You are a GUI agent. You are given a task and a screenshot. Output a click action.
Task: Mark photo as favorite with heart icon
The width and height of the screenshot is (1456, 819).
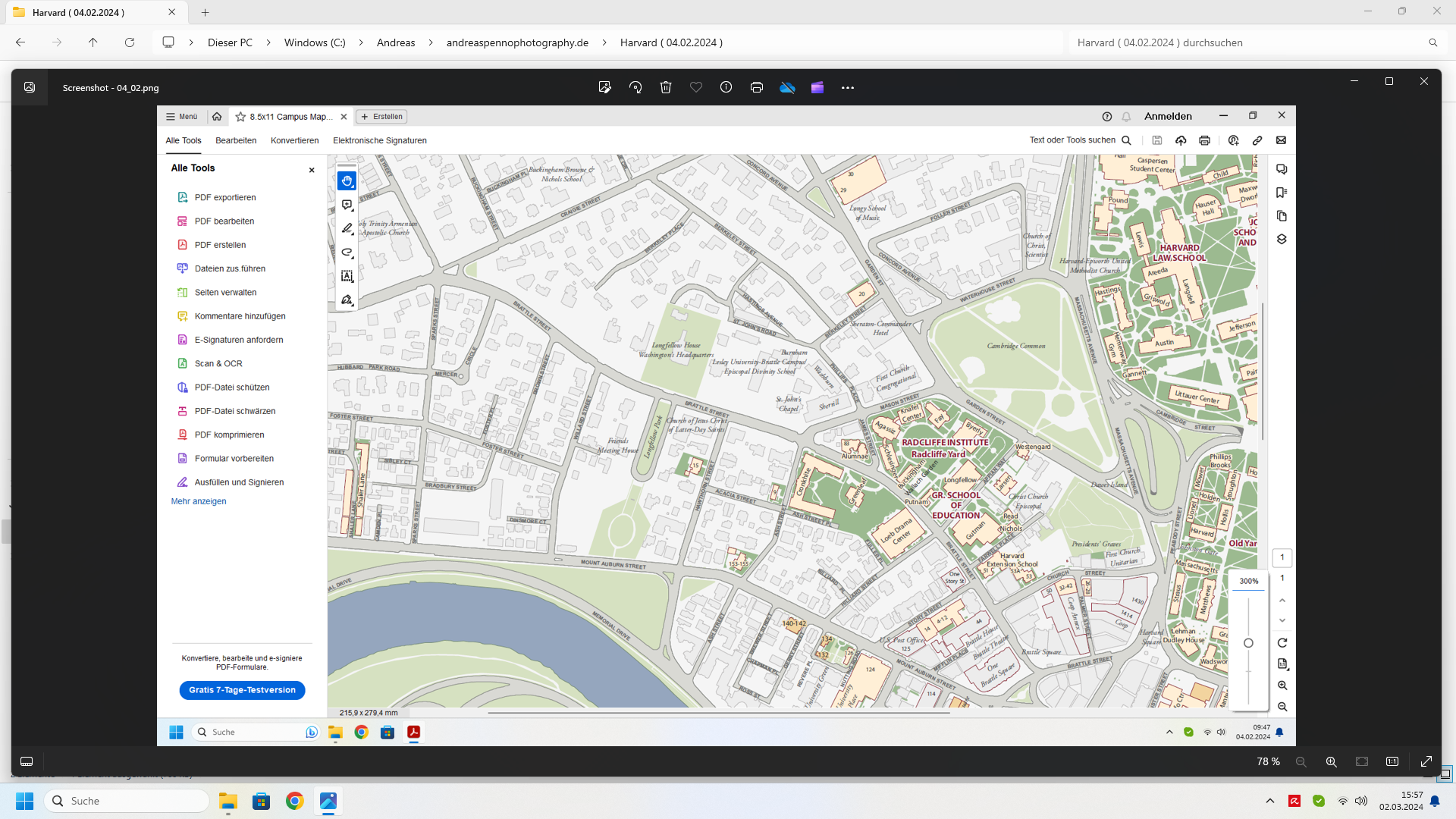696,87
